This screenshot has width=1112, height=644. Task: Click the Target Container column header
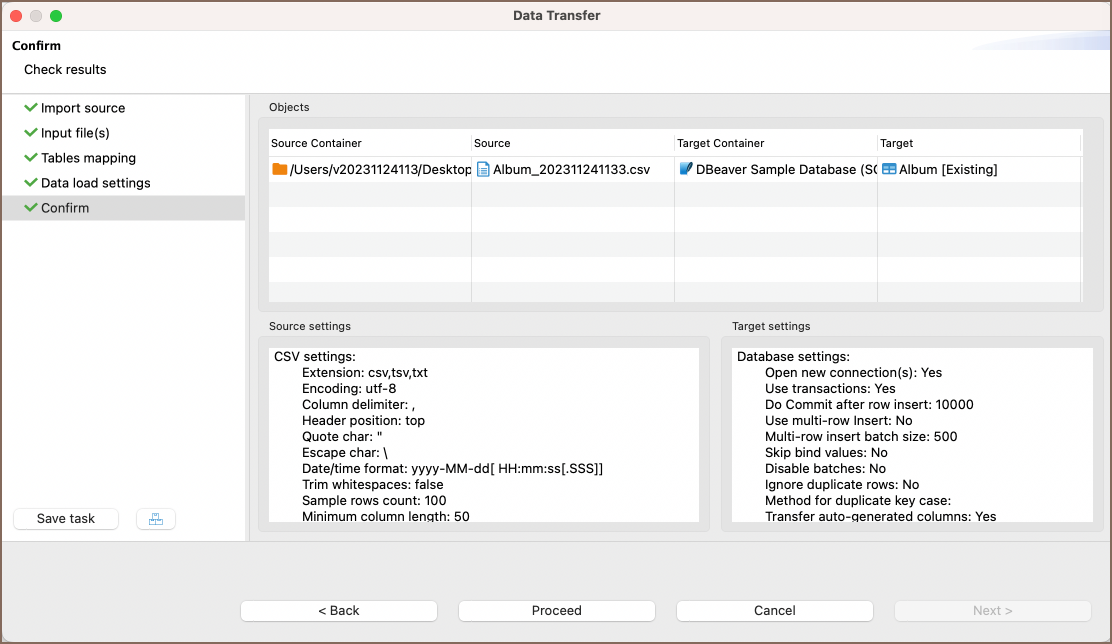[x=720, y=143]
